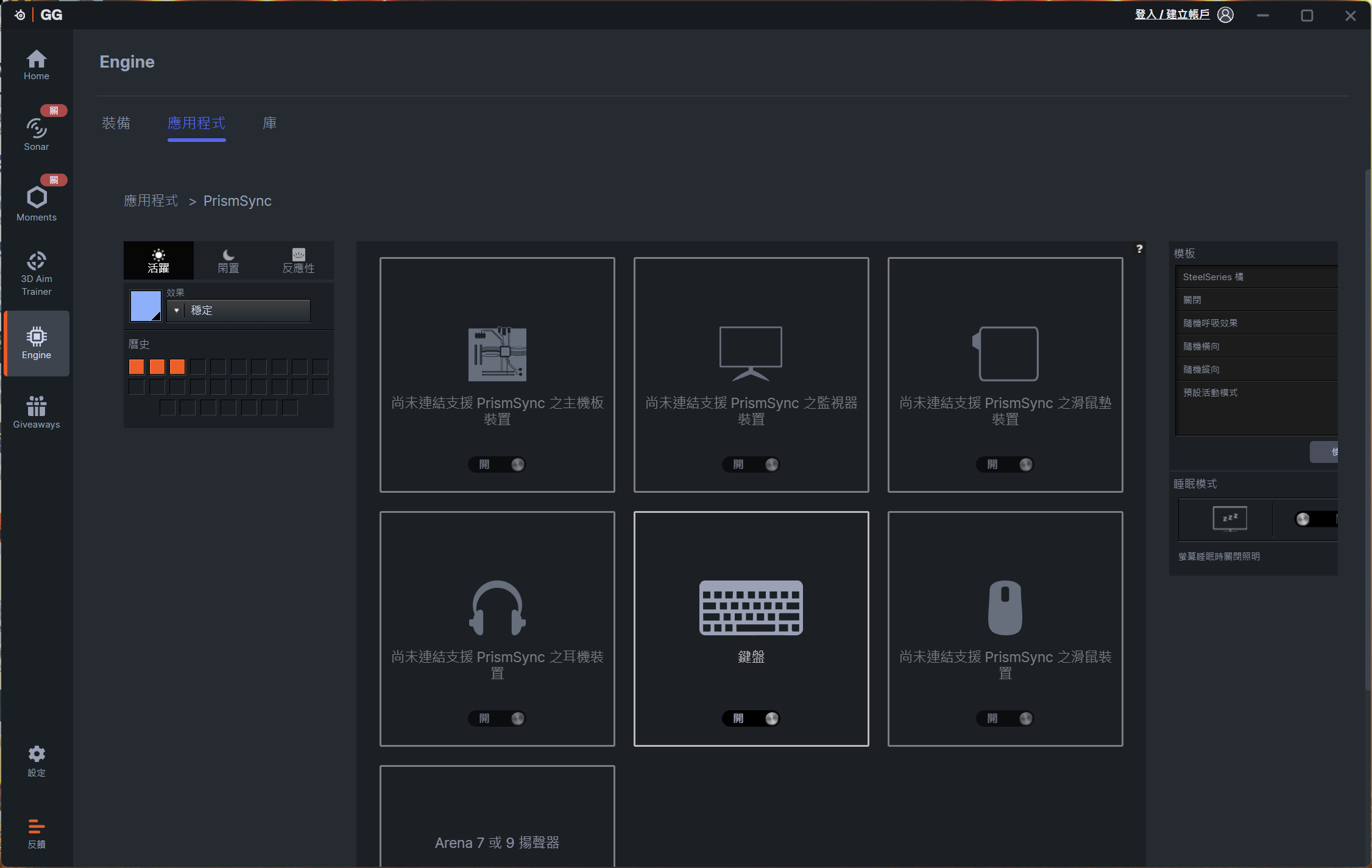Toggle the headset PrismSync switch
Viewport: 1372px width, 868px height.
[x=497, y=718]
